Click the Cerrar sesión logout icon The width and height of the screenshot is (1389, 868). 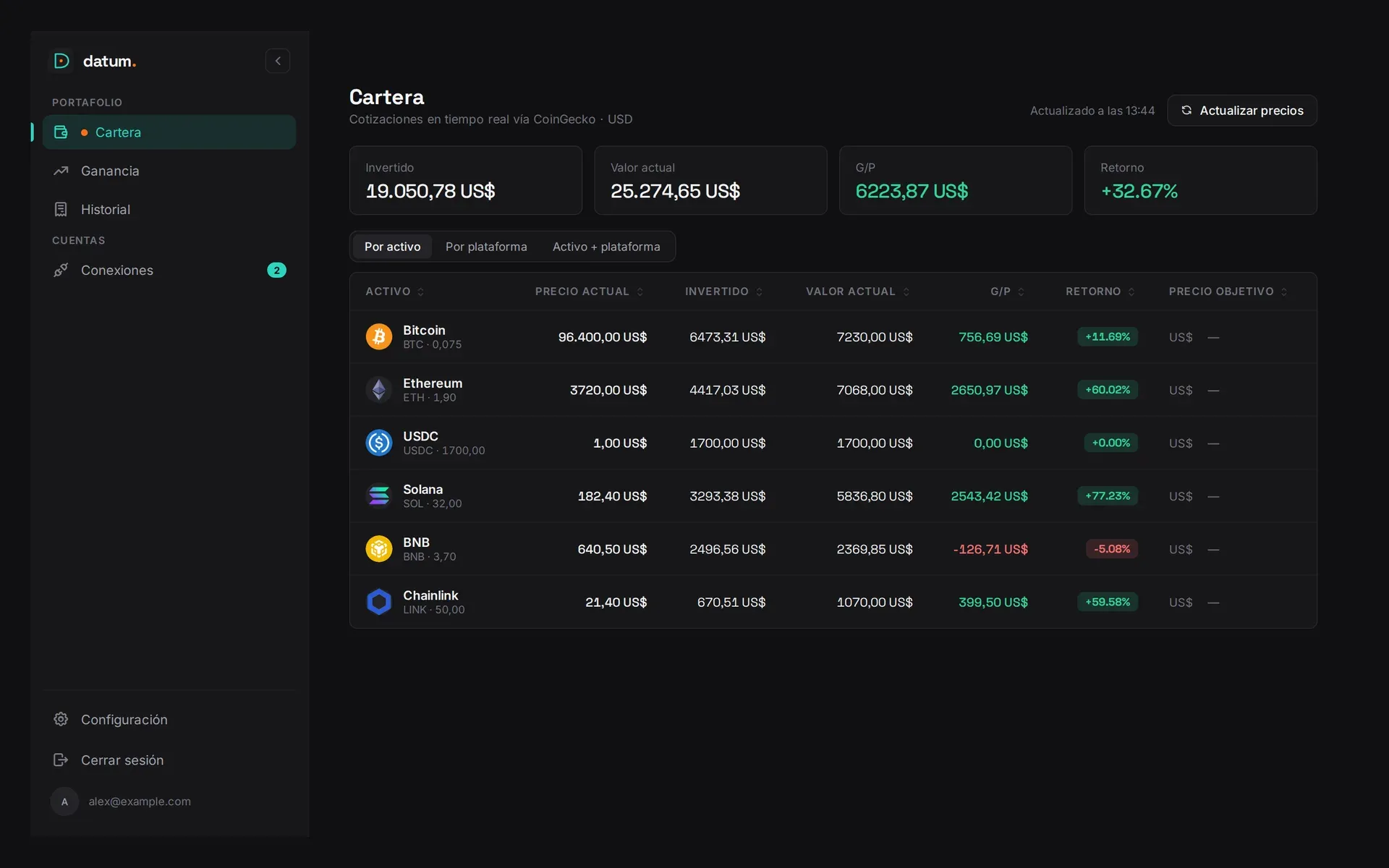coord(61,759)
